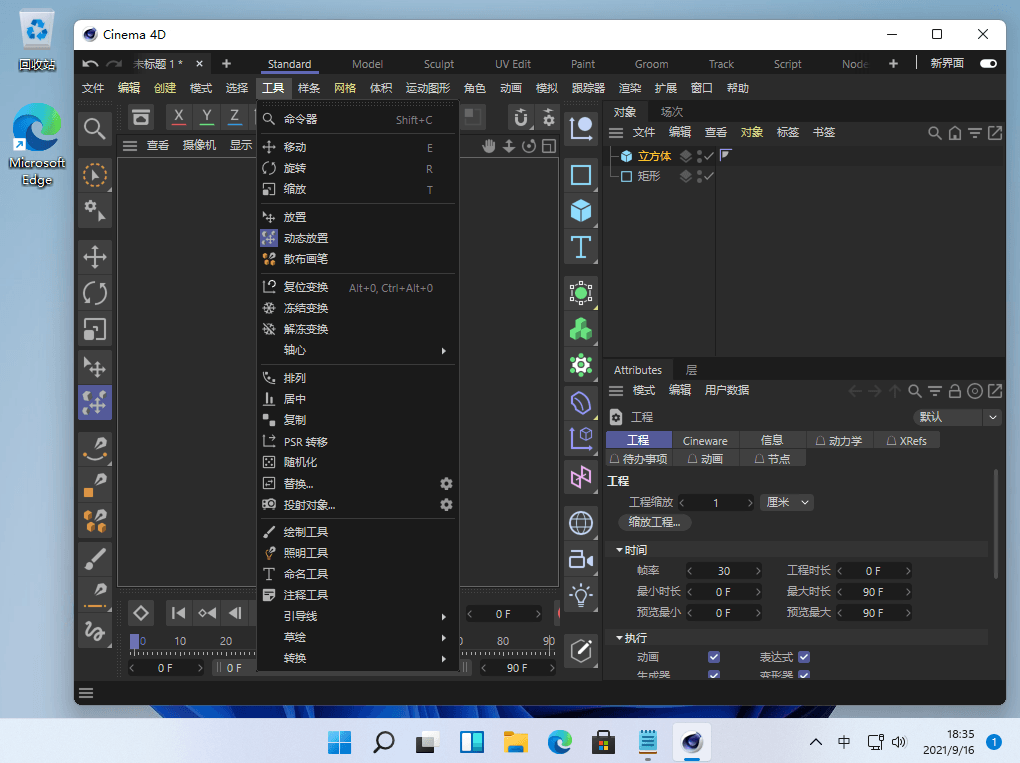Click the X axis lock button
The width and height of the screenshot is (1020, 763).
pos(178,117)
